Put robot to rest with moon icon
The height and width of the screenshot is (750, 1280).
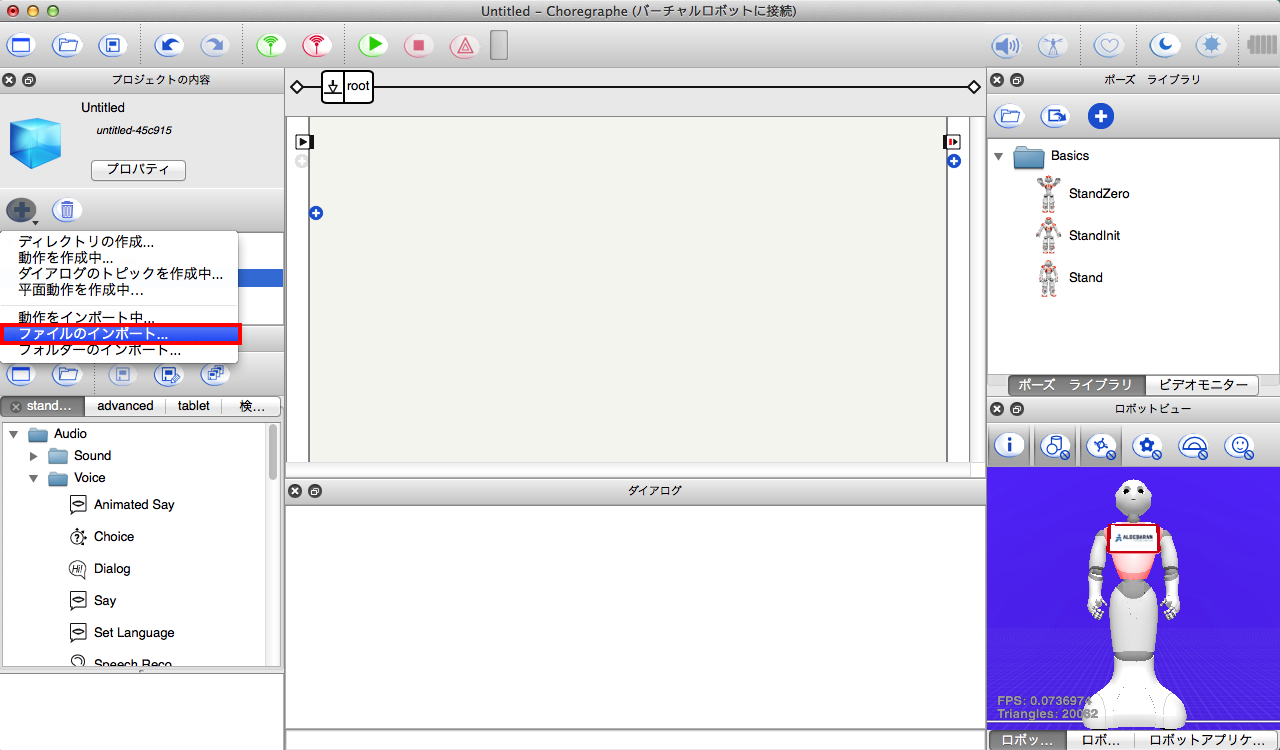[1165, 45]
